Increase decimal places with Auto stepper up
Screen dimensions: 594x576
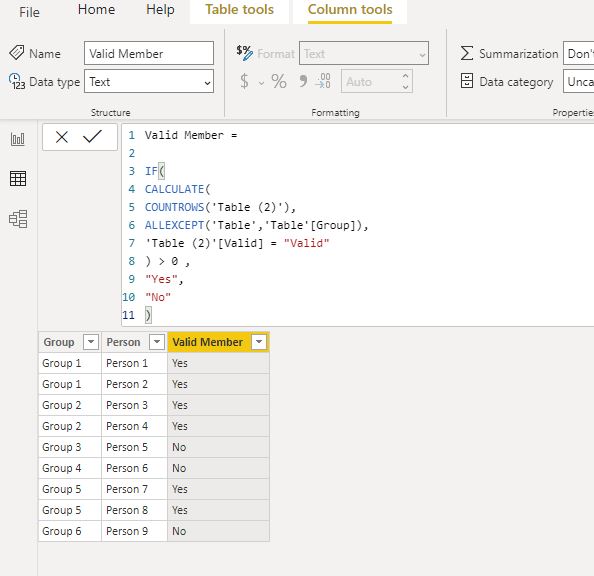405,75
